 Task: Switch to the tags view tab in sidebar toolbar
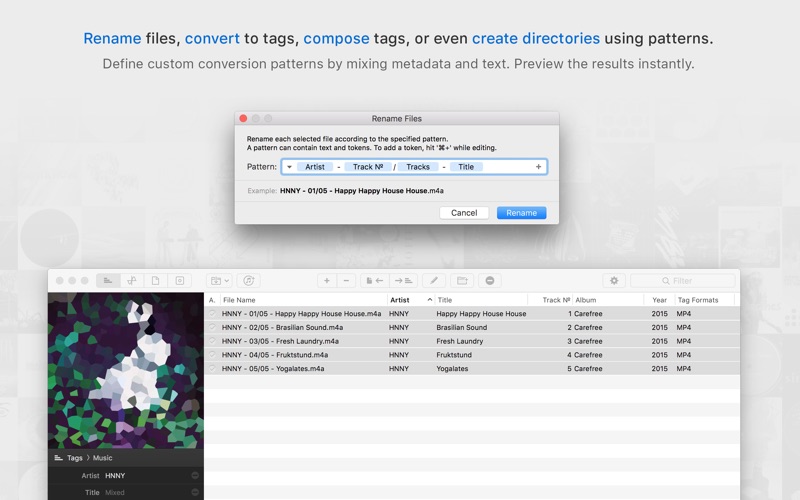click(107, 281)
